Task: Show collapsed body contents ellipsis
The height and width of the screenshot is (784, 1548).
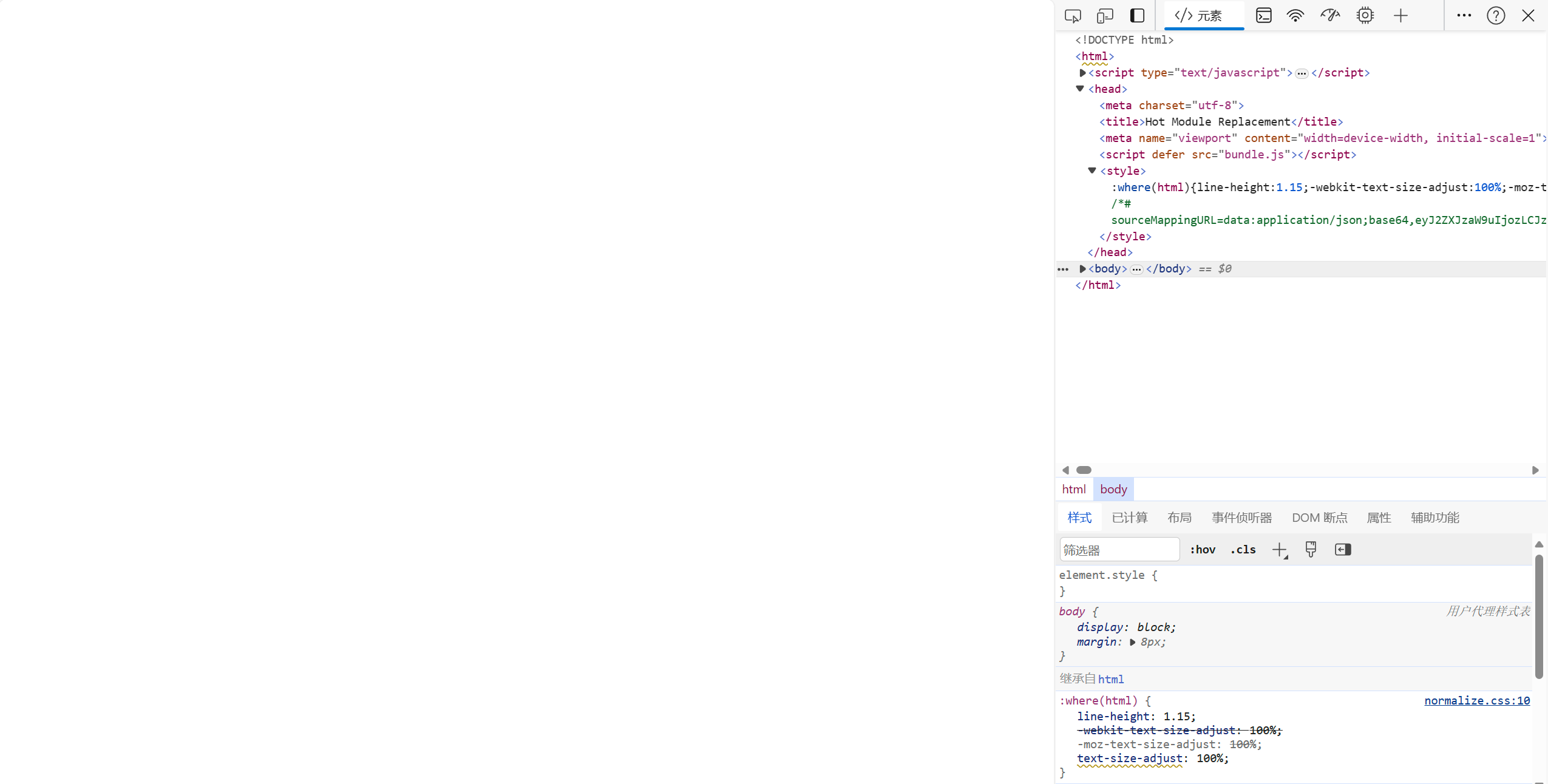Action: (1136, 269)
